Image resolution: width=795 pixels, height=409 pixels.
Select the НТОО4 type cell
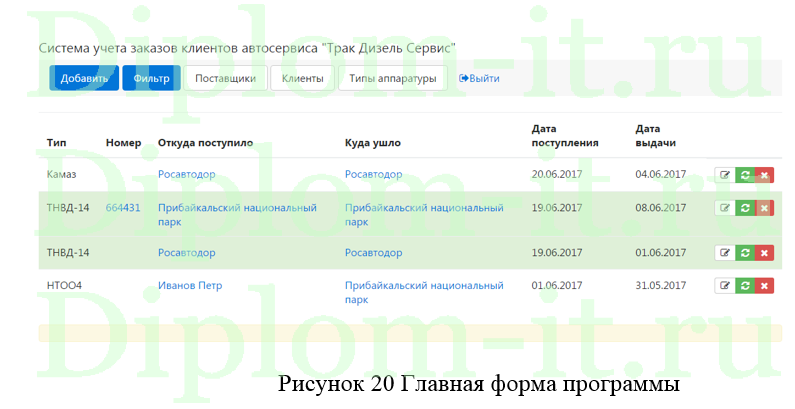(64, 285)
